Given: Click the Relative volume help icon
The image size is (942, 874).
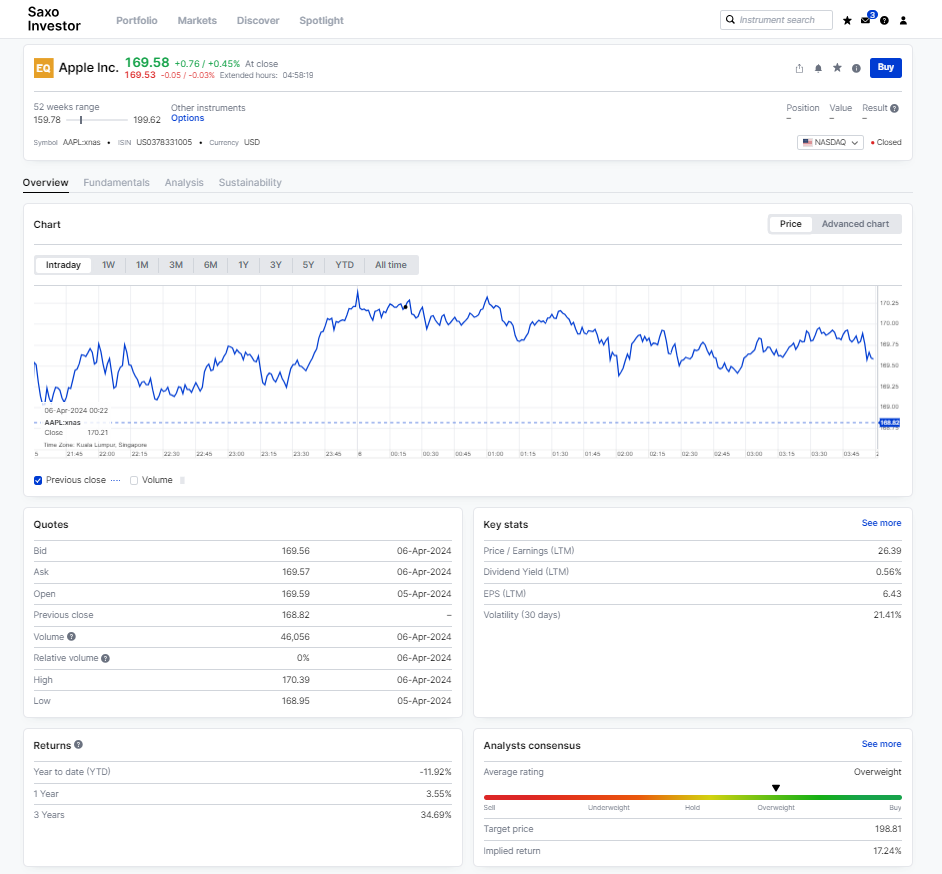Looking at the screenshot, I should point(105,658).
